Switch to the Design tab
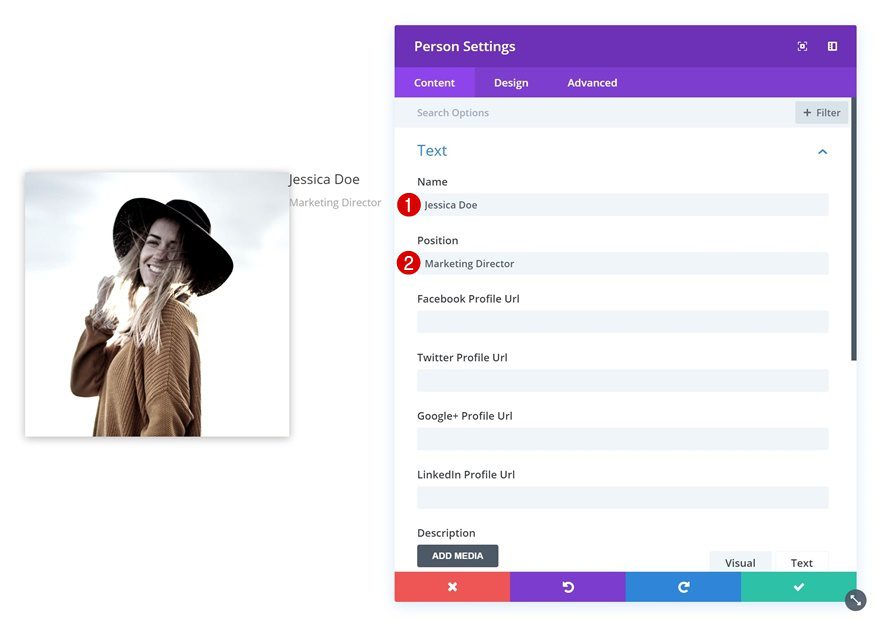This screenshot has width=880, height=623. (x=511, y=82)
